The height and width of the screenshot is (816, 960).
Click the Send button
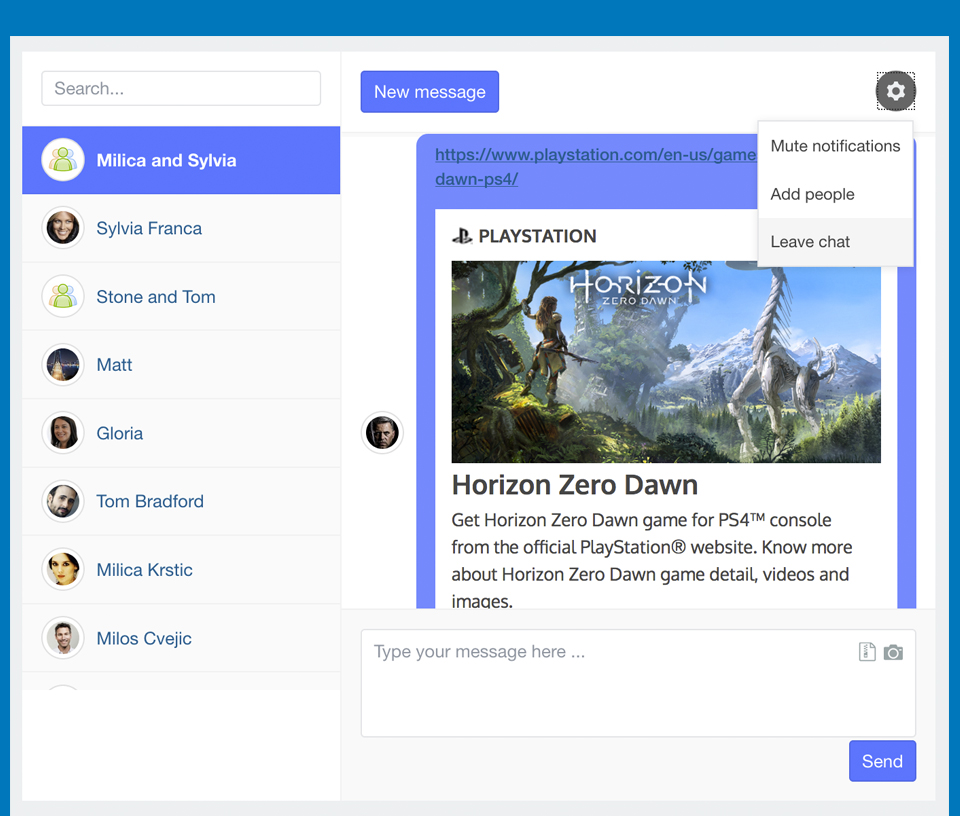point(882,761)
